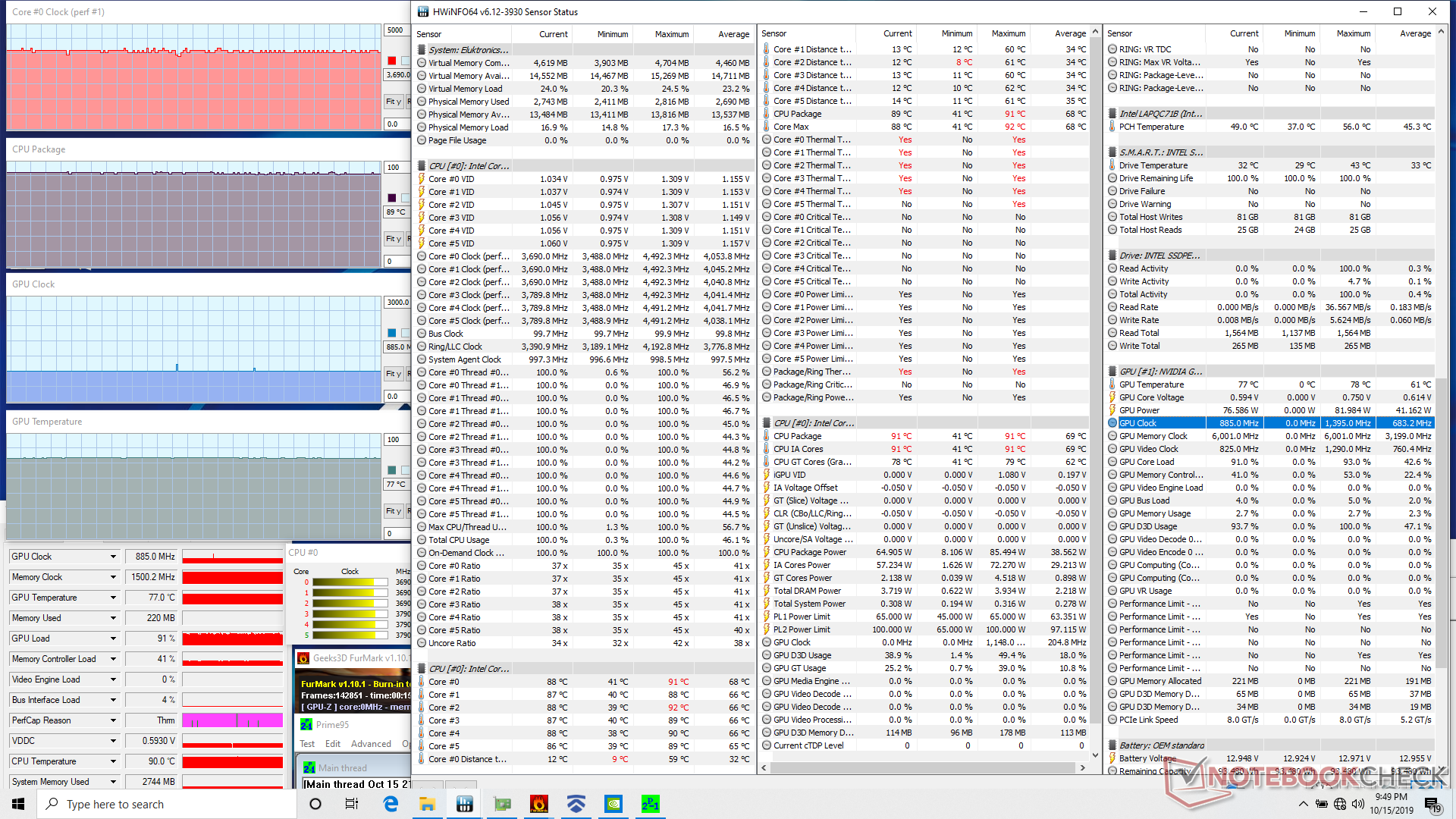Click the sensor icon next to Bus Clock
Viewport: 1456px width, 819px height.
422,334
